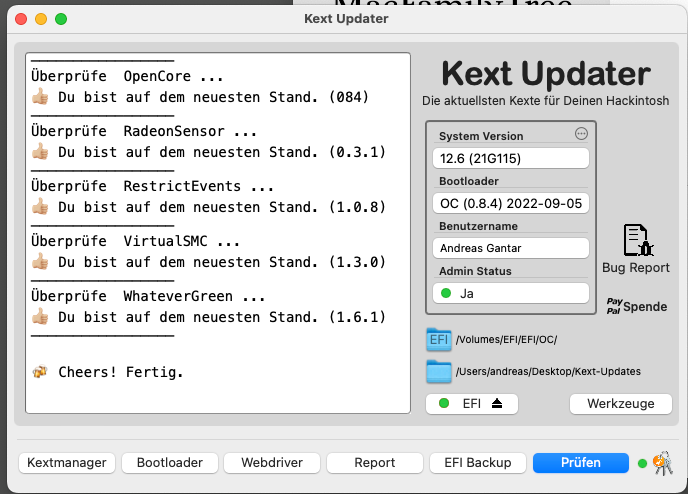Click the green status dot beside Prüfen
The image size is (688, 494).
click(642, 463)
